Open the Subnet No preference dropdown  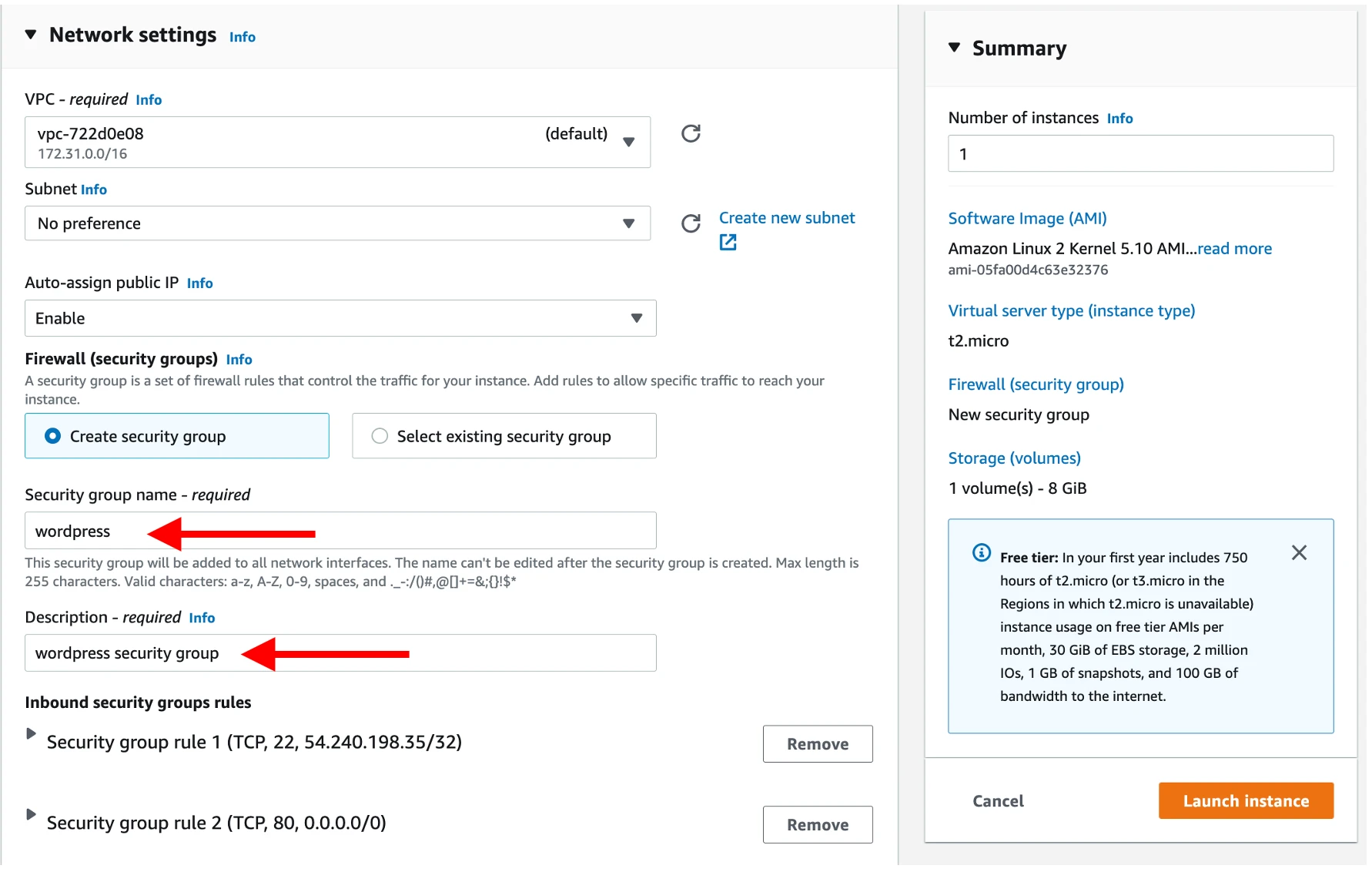tap(337, 223)
